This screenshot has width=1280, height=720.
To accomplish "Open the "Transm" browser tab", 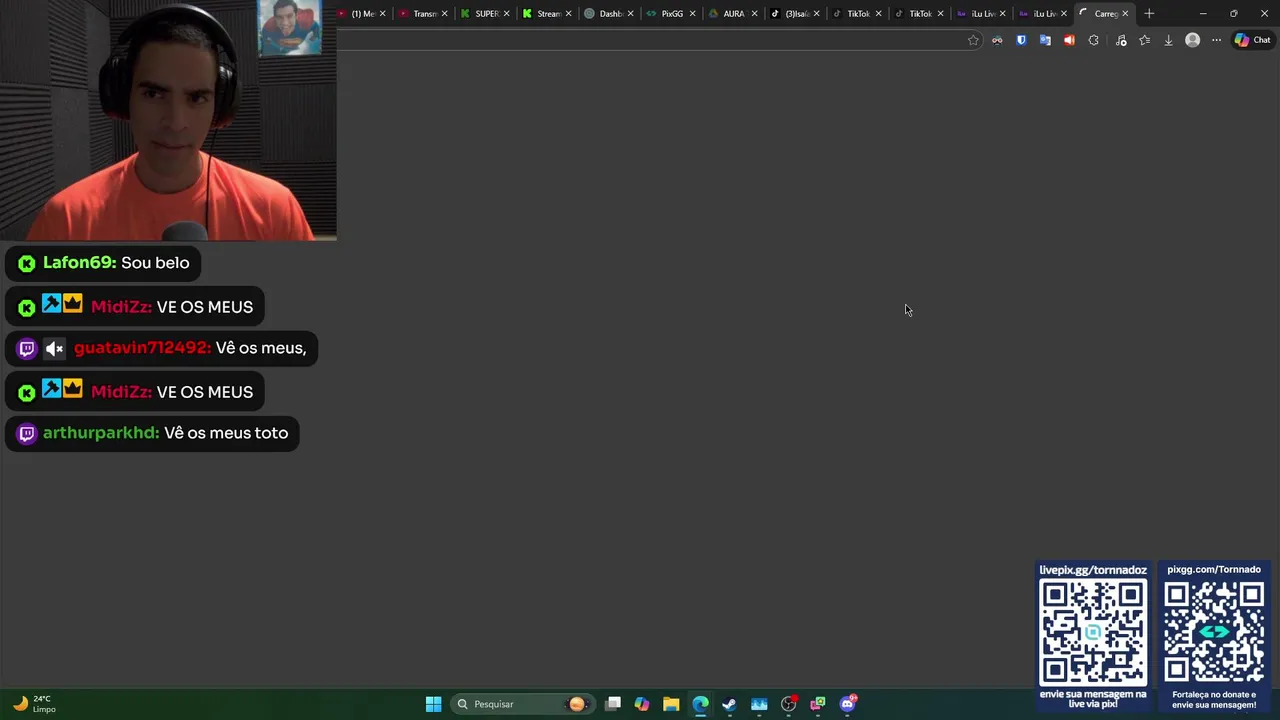I will [x=422, y=14].
